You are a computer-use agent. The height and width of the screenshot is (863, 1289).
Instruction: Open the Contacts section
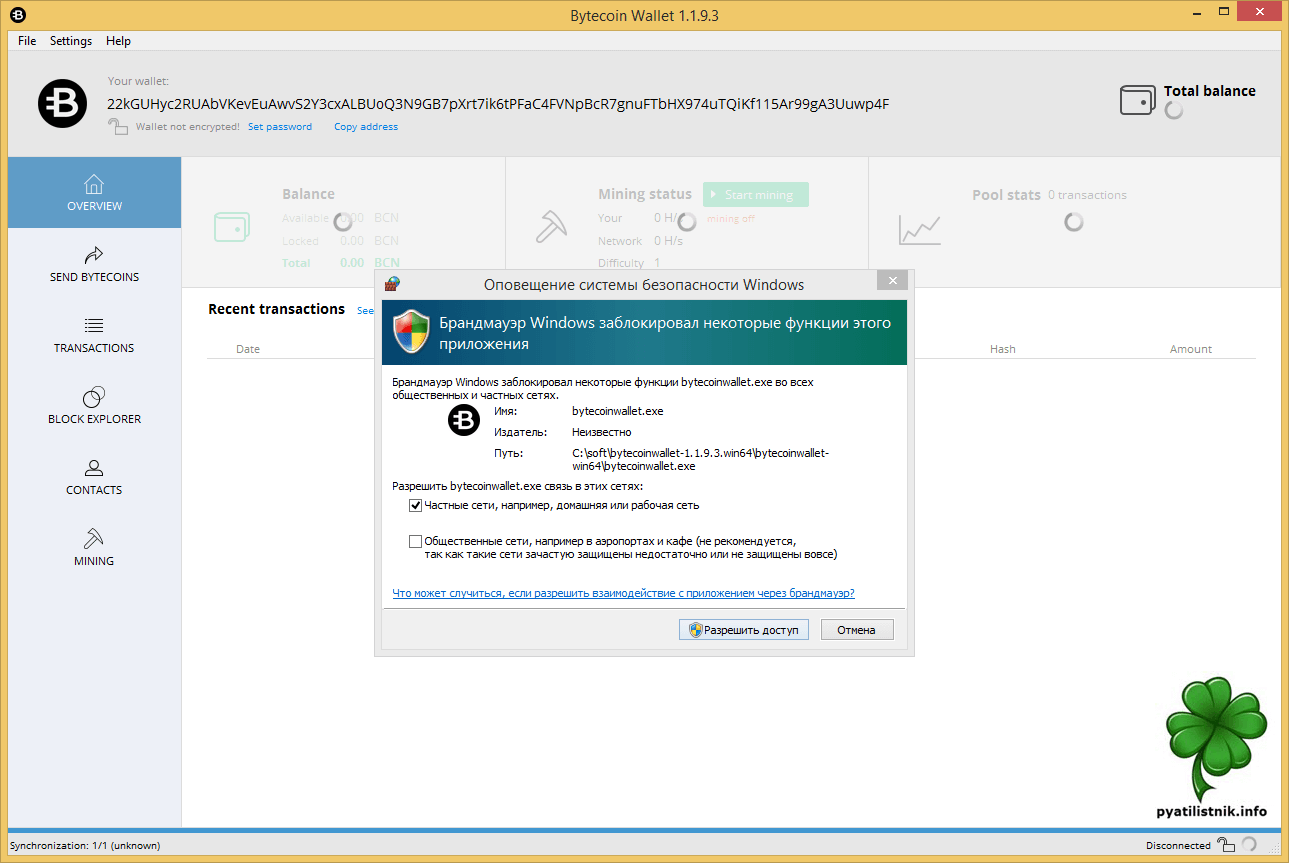coord(95,477)
